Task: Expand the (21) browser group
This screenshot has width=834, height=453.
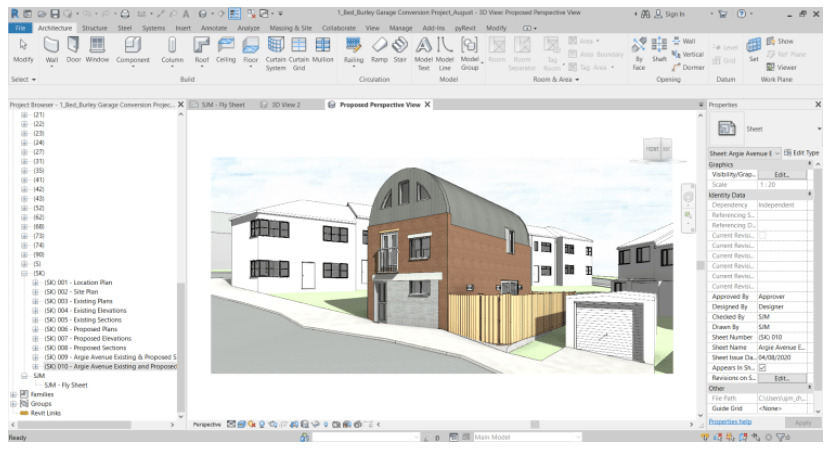Action: click(x=24, y=115)
